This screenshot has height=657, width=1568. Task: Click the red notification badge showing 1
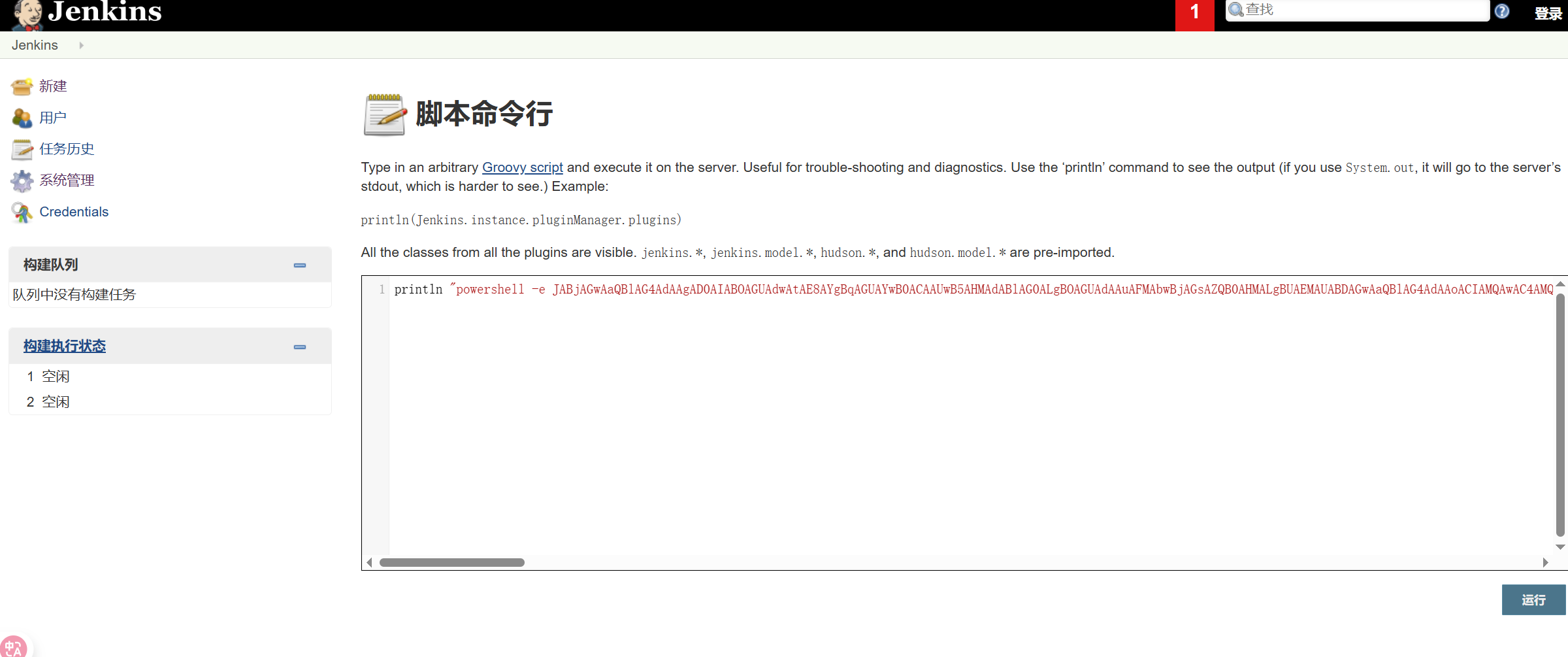[x=1195, y=11]
